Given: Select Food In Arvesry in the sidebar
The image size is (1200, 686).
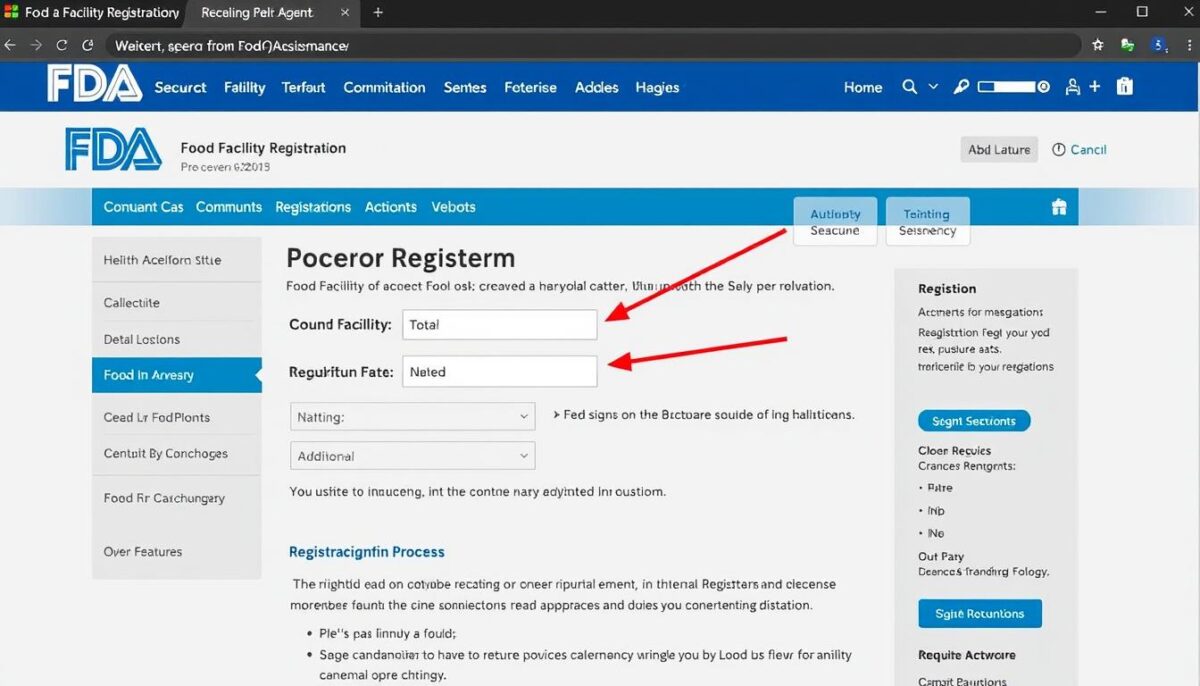Looking at the screenshot, I should point(176,375).
